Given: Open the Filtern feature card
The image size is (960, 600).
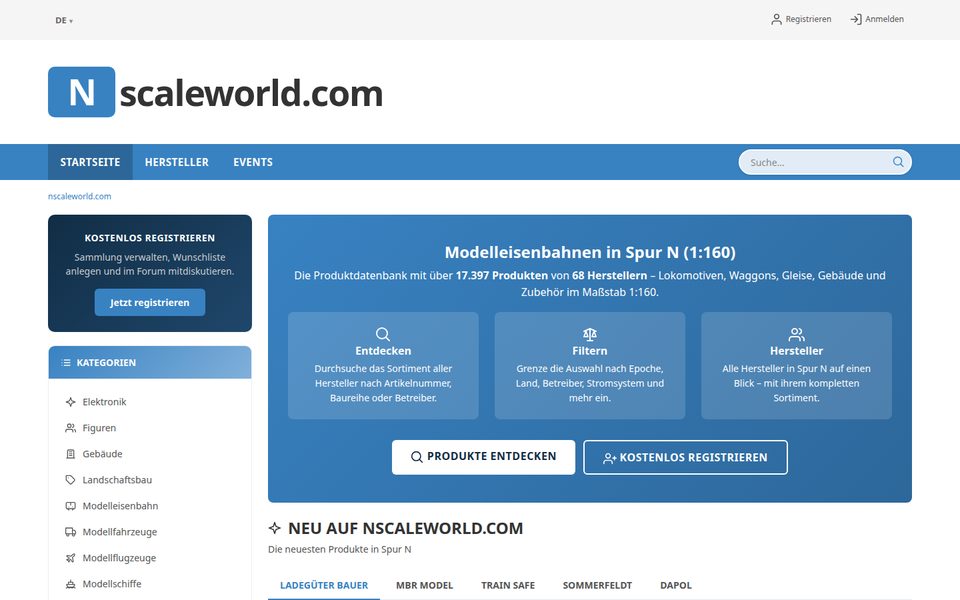Looking at the screenshot, I should pyautogui.click(x=590, y=366).
